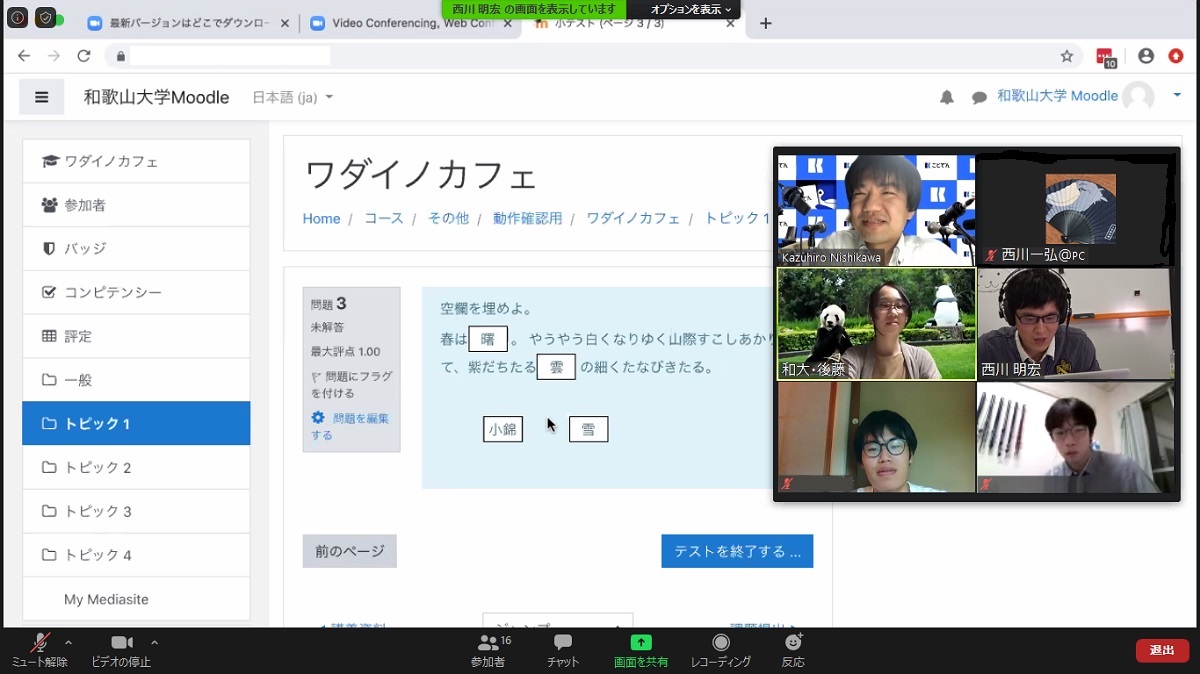Open Zoom reactions menu
The width and height of the screenshot is (1200, 674).
[793, 650]
